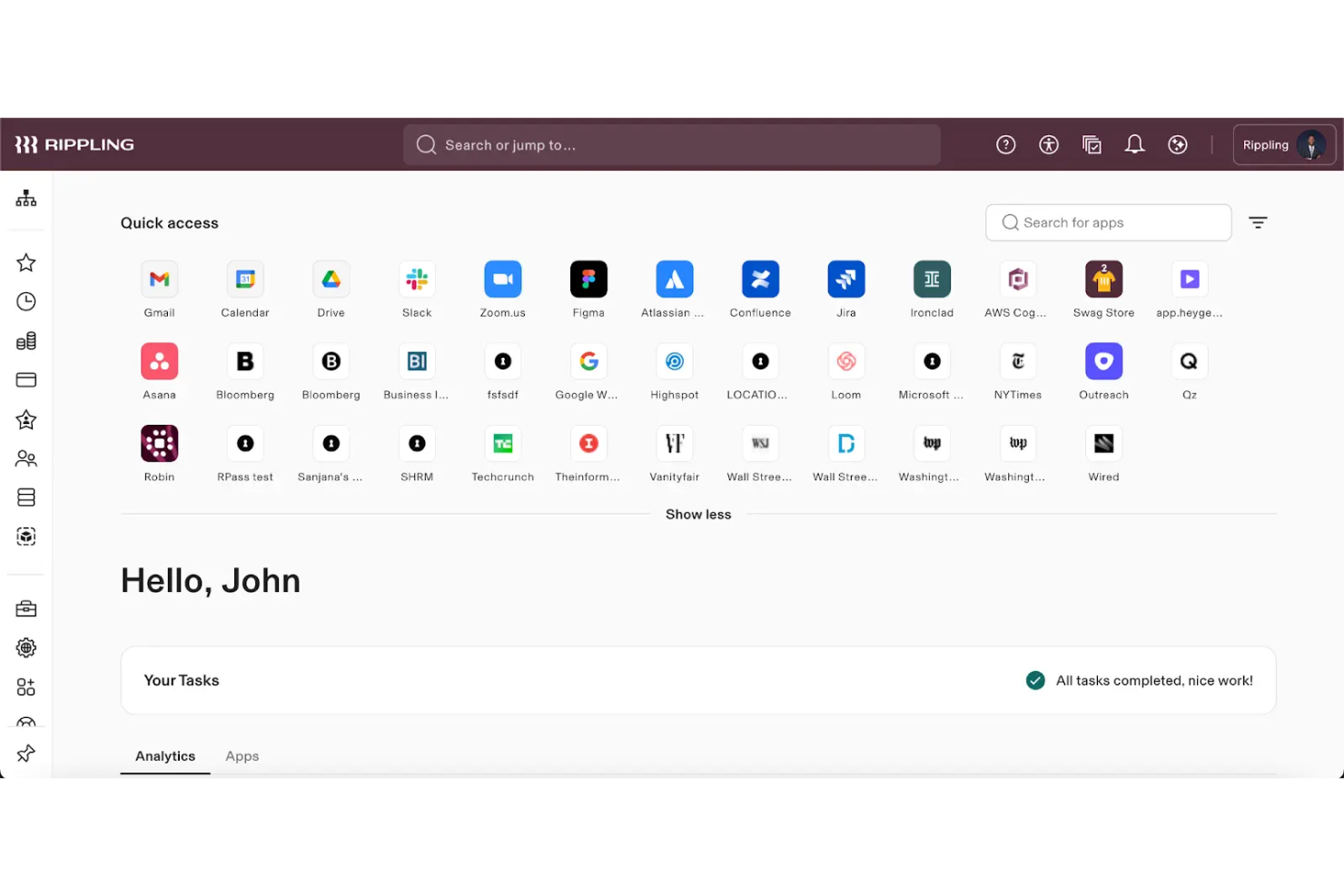Open the windows stack icon in header
This screenshot has width=1344, height=896.
[1092, 144]
